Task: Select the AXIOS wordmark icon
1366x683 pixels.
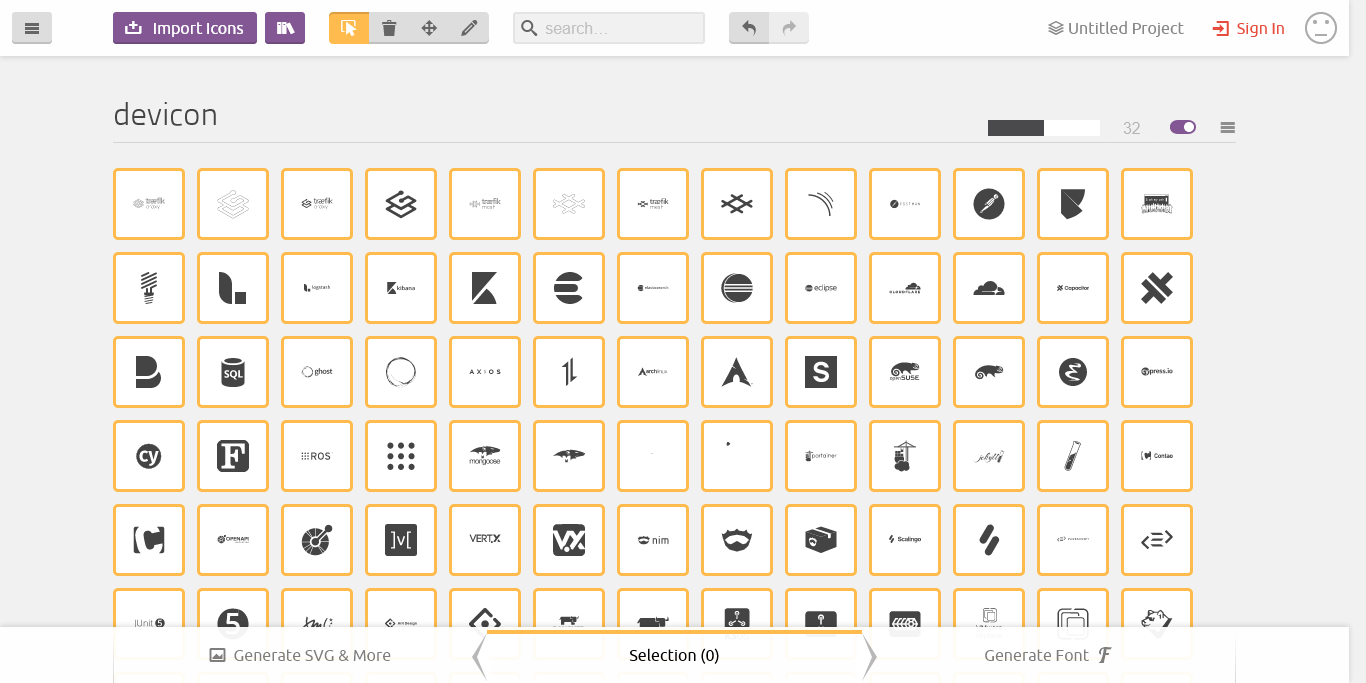Action: pos(485,372)
